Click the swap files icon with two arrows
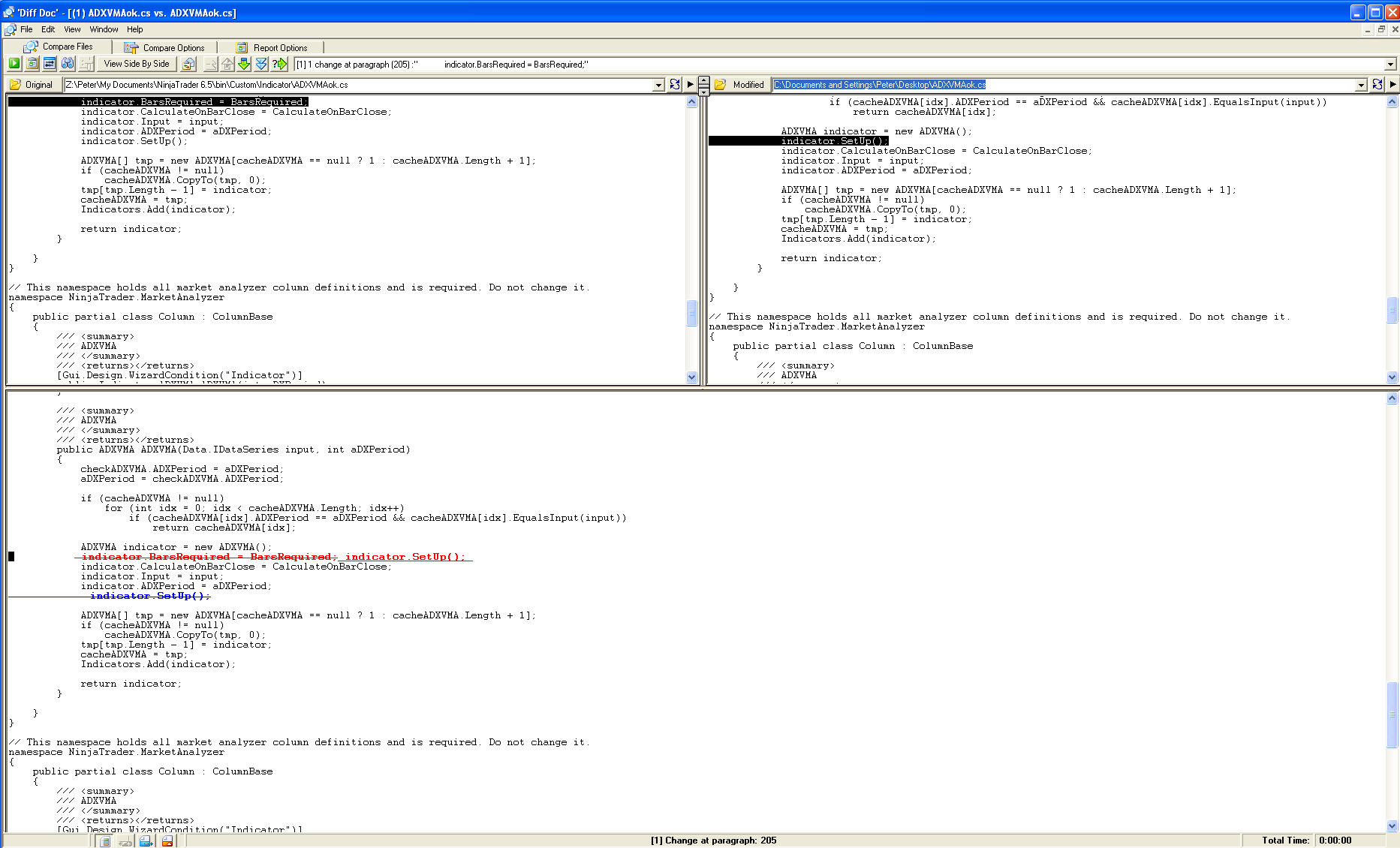Image resolution: width=1400 pixels, height=848 pixels. 50,64
